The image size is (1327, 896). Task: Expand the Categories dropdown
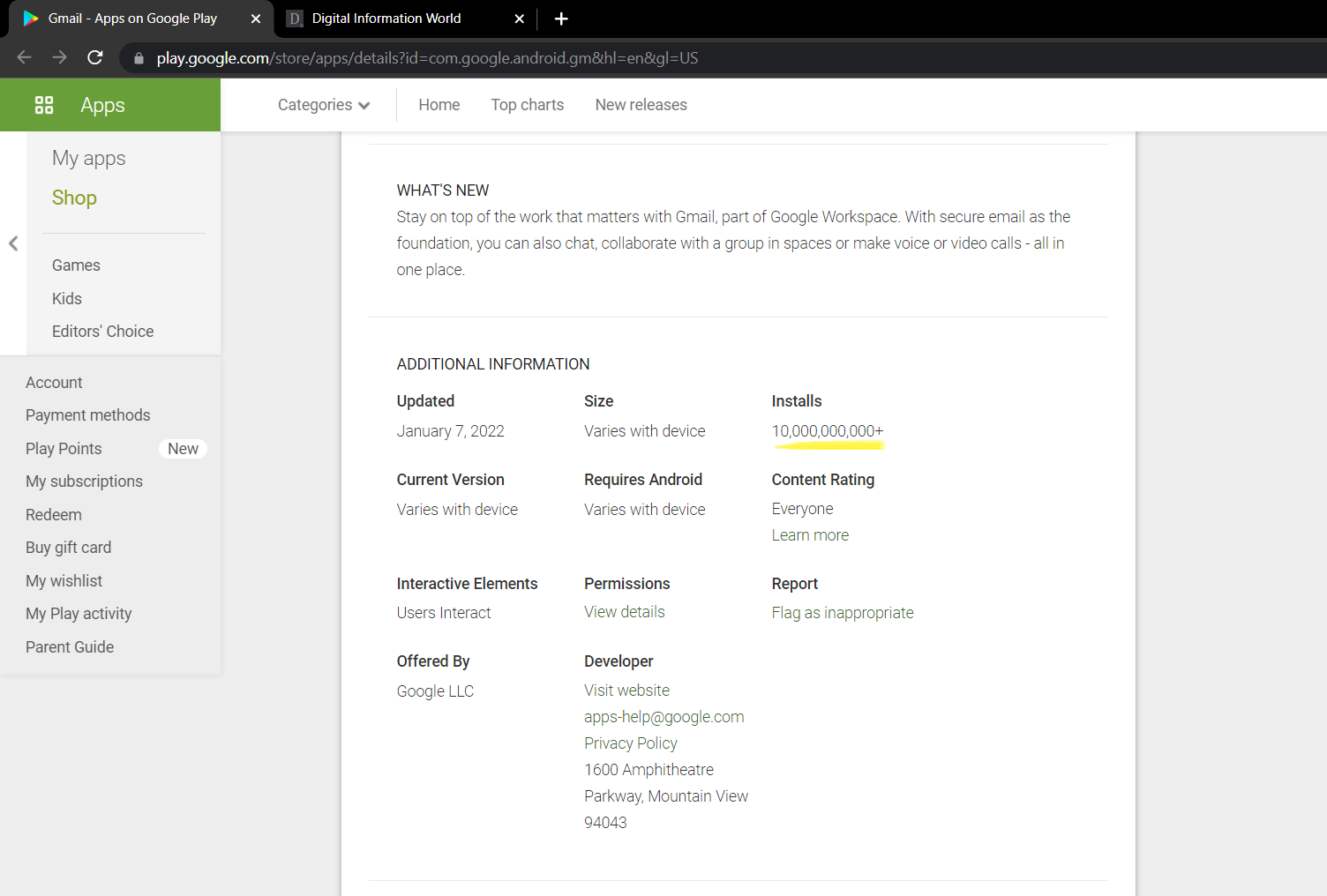click(324, 105)
